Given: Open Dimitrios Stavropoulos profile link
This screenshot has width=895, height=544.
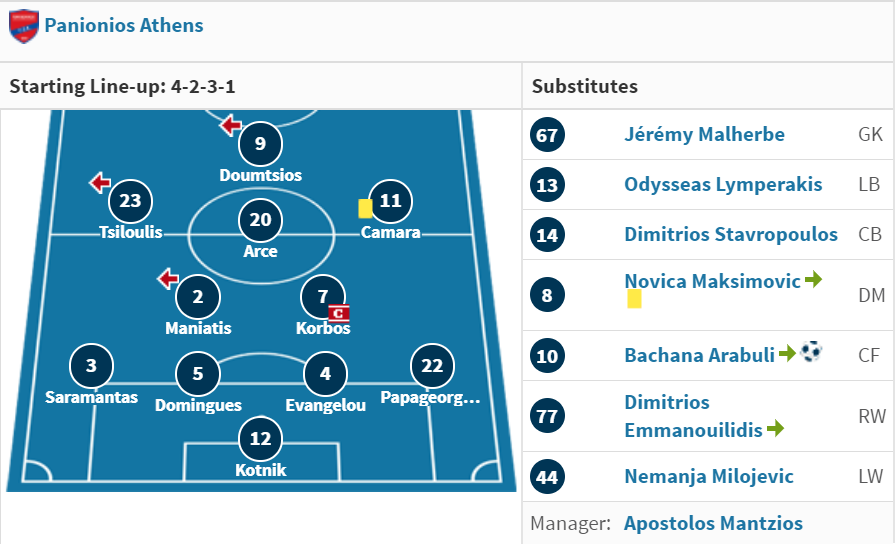Looking at the screenshot, I should [731, 234].
